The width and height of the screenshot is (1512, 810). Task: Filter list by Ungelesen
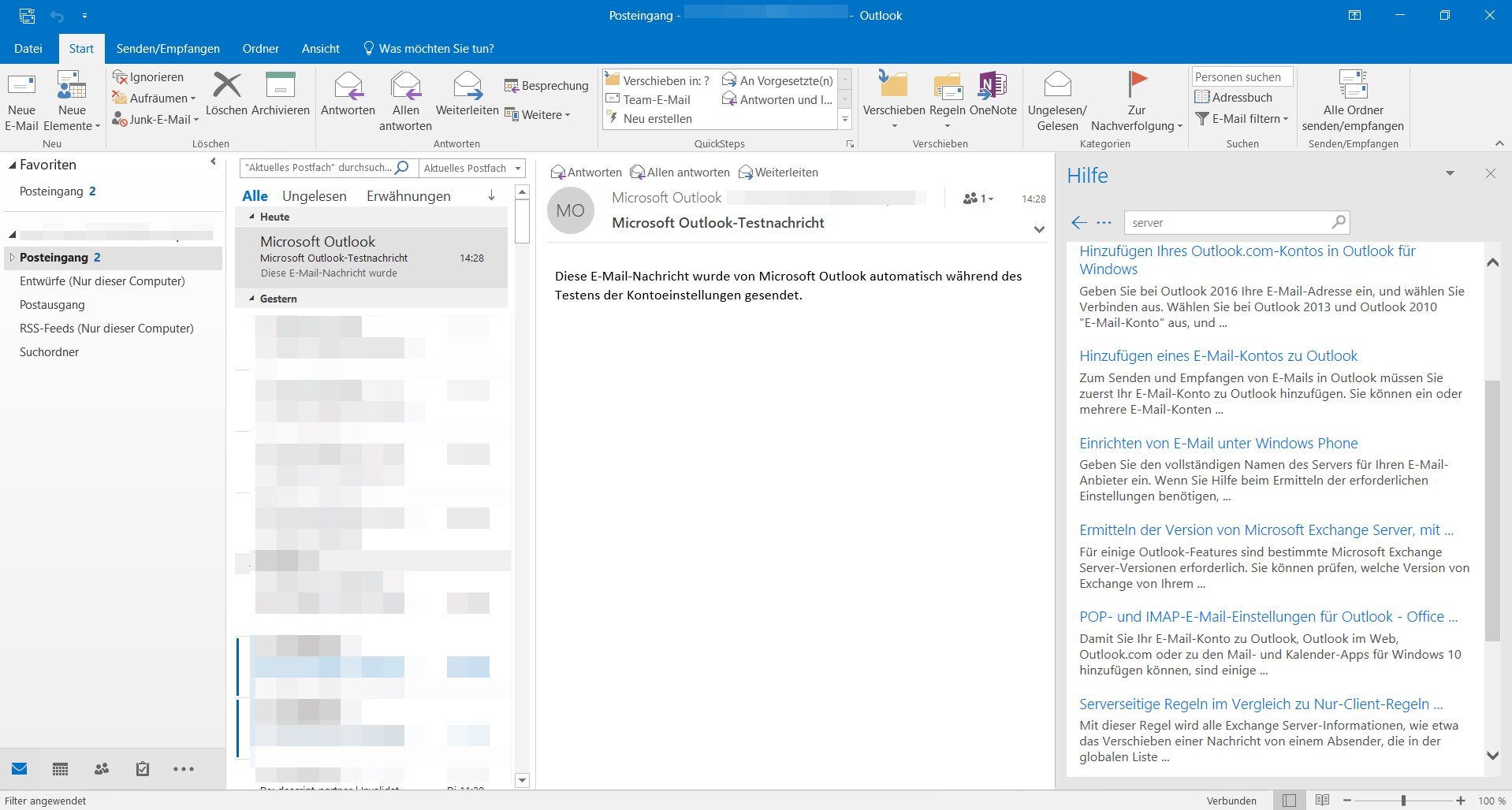pos(315,196)
